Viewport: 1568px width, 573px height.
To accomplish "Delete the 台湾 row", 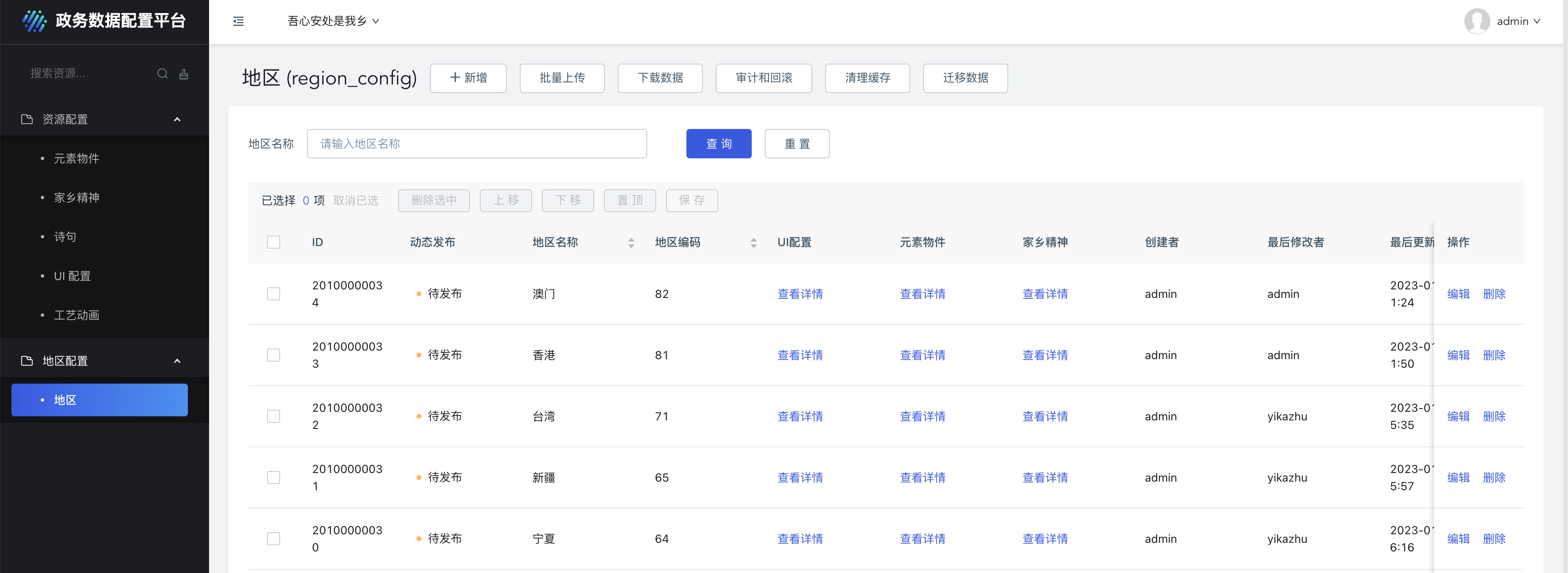I will pos(1494,416).
